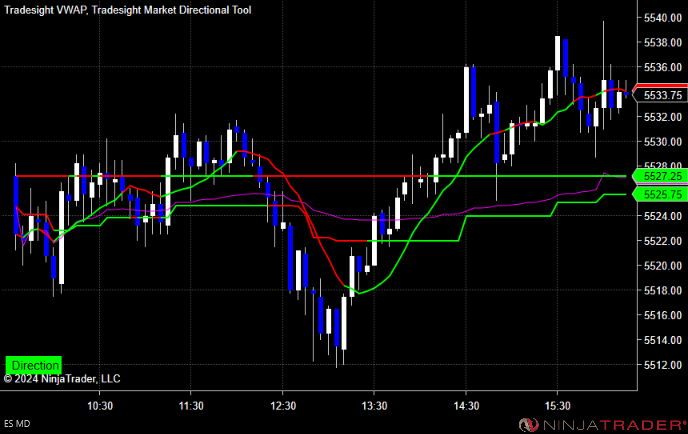Click the 14:30 time axis label
The image size is (688, 434).
pyautogui.click(x=466, y=405)
